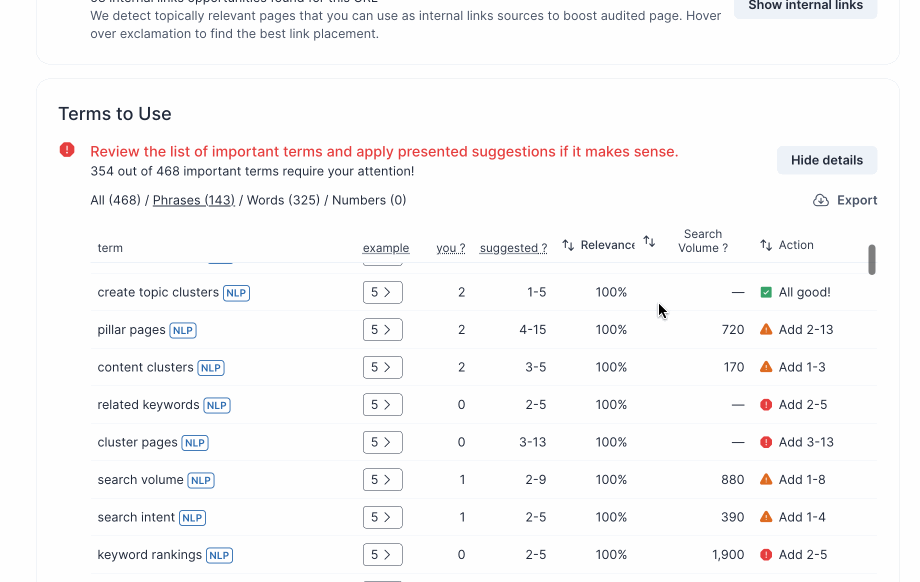Image resolution: width=920 pixels, height=582 pixels.
Task: Click the NLP badge next to cluster pages
Action: (194, 443)
